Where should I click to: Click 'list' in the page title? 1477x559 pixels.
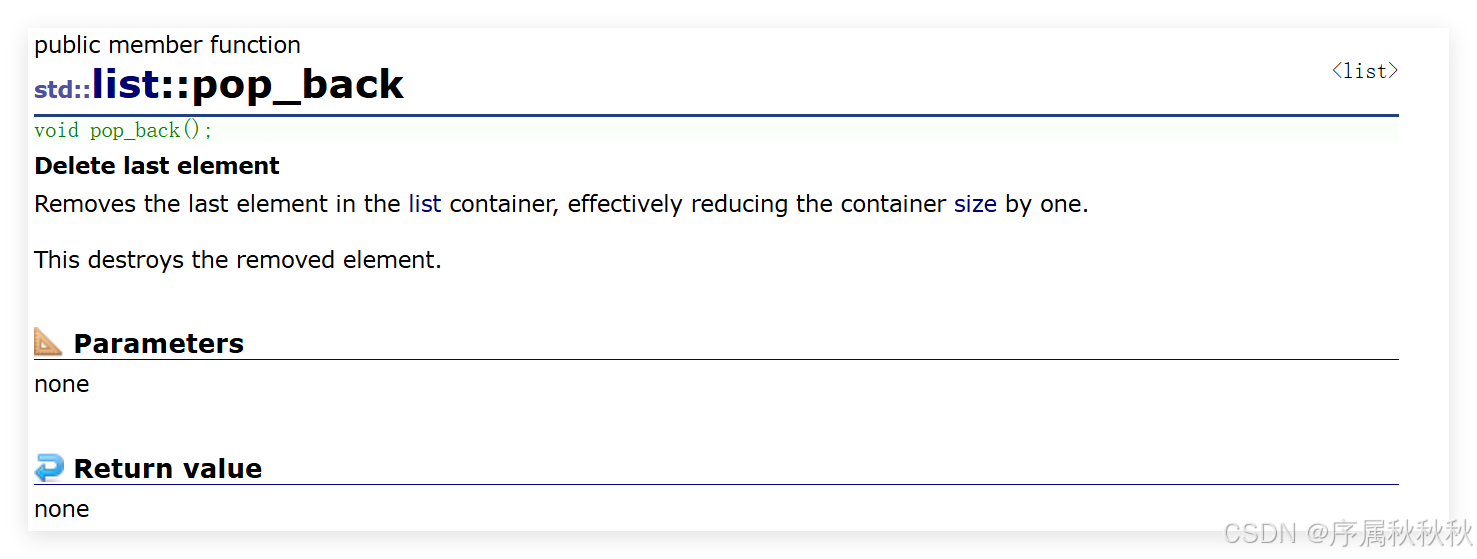pos(126,85)
